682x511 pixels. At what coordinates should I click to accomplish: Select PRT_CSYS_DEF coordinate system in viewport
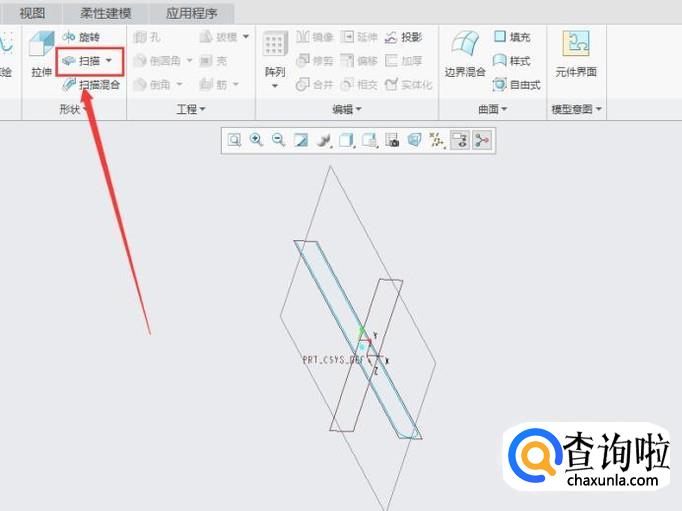click(x=332, y=360)
